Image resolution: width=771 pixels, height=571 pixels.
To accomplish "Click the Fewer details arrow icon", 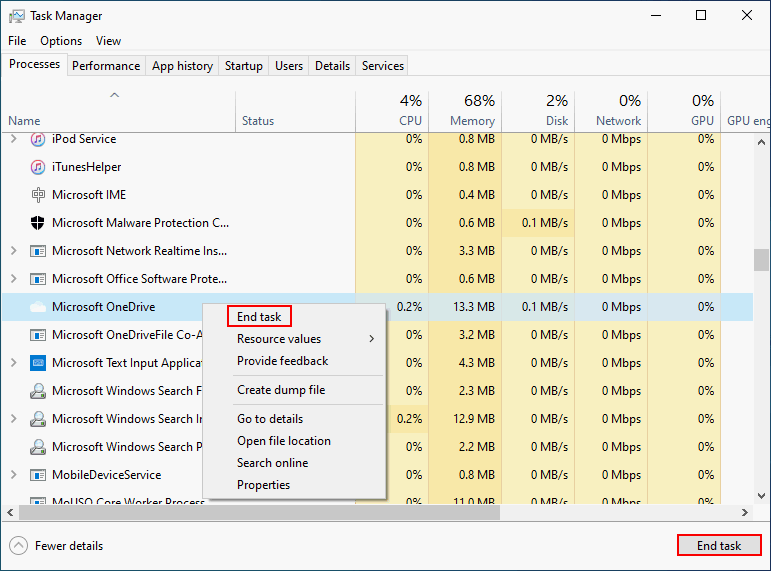I will tap(18, 545).
